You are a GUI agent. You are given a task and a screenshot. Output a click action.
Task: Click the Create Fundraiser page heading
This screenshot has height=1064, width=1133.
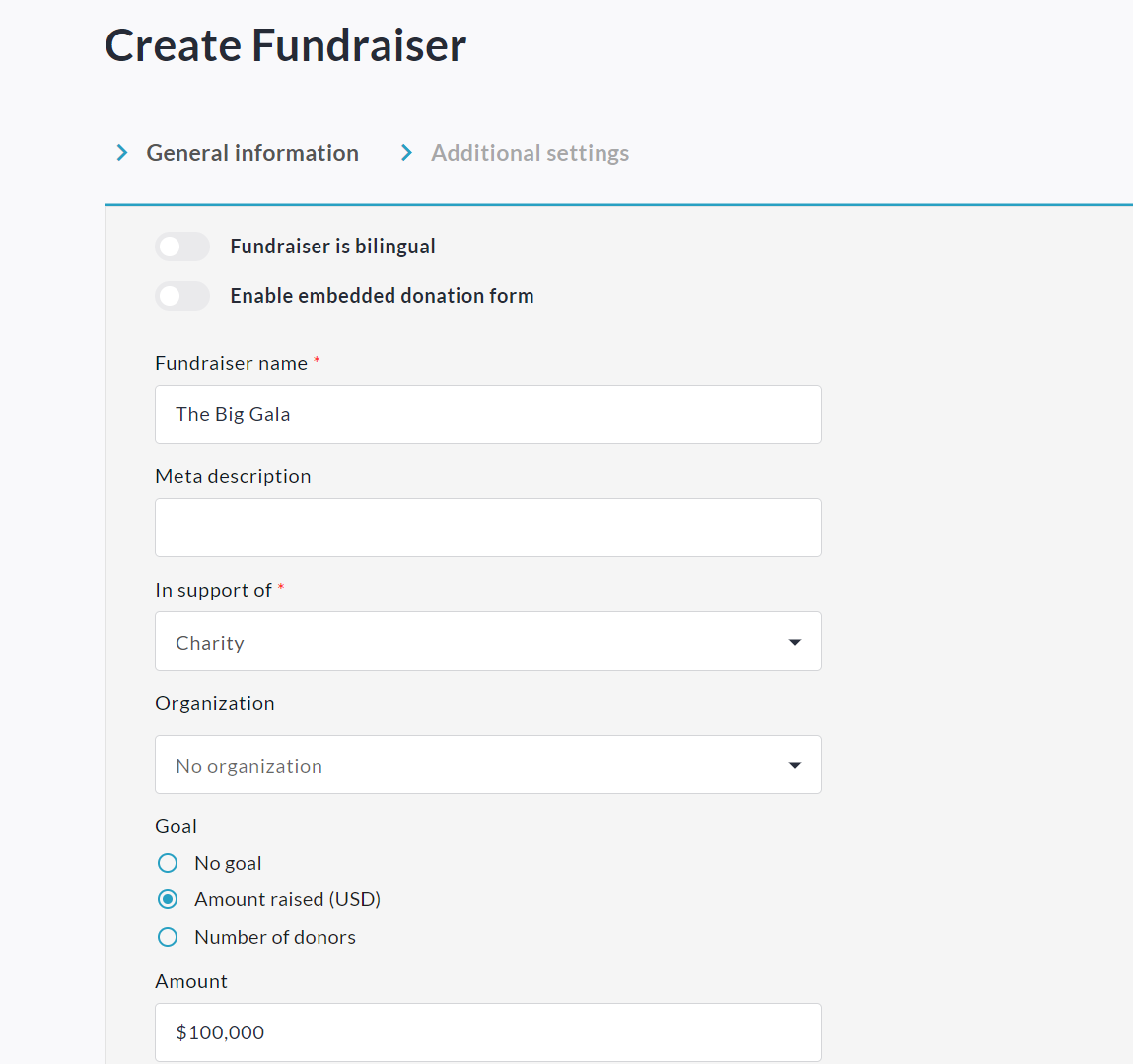[x=286, y=45]
